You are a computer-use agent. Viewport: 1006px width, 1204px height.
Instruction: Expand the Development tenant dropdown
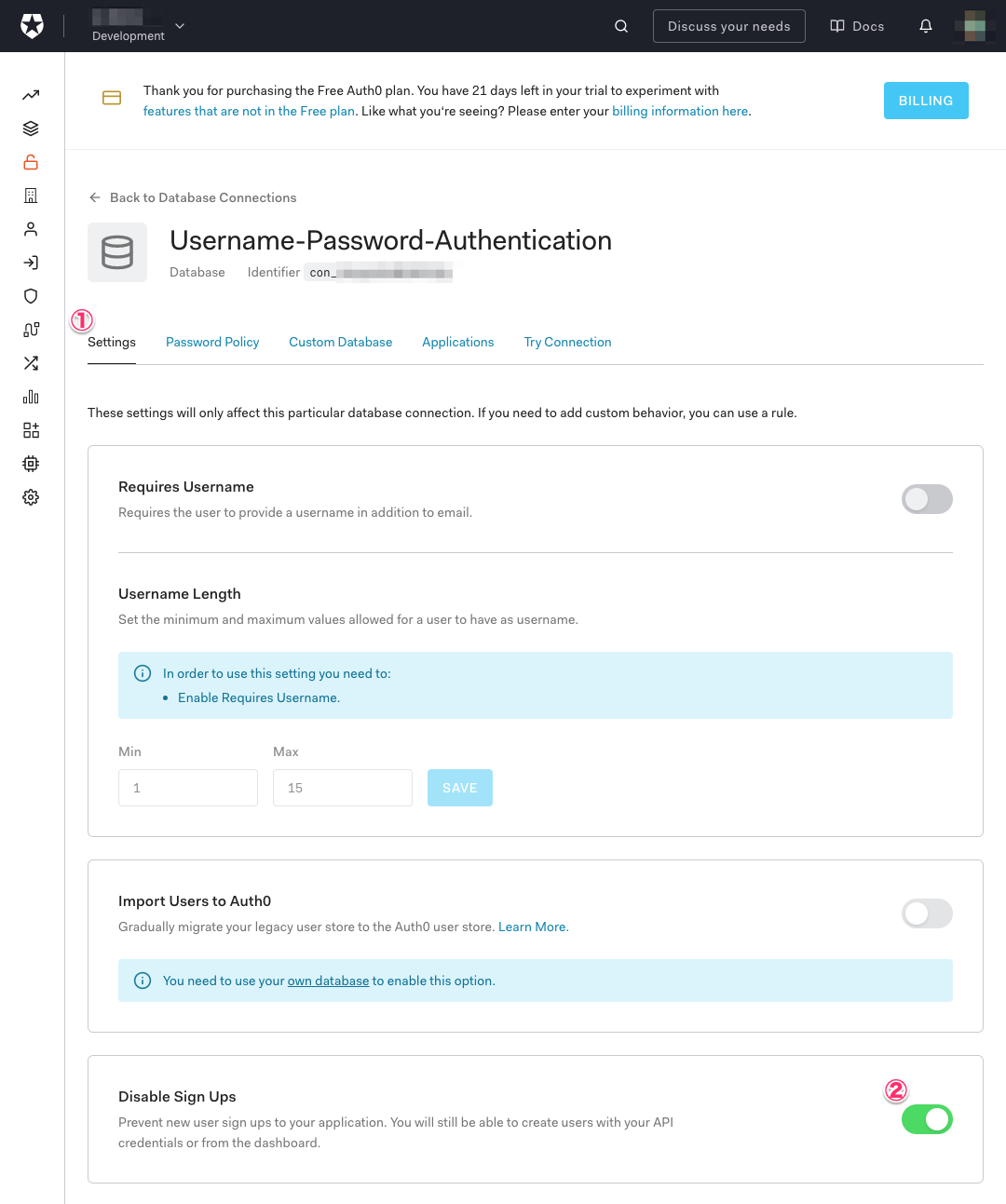point(179,26)
